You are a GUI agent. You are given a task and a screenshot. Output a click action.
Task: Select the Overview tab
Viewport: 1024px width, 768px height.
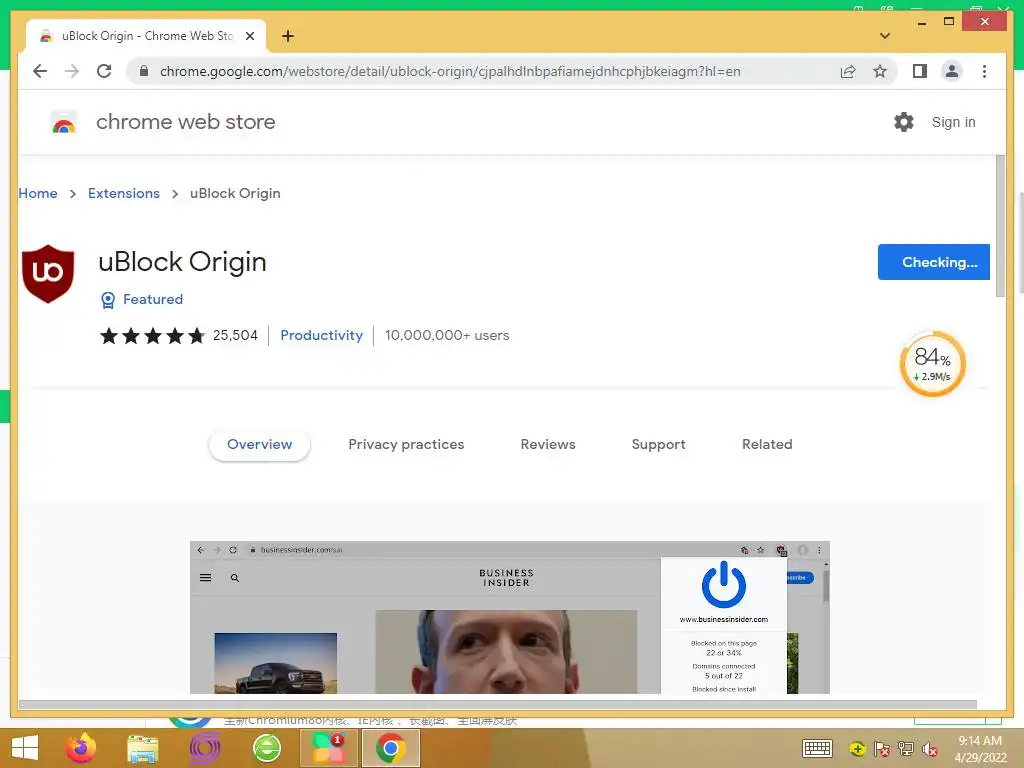click(259, 444)
